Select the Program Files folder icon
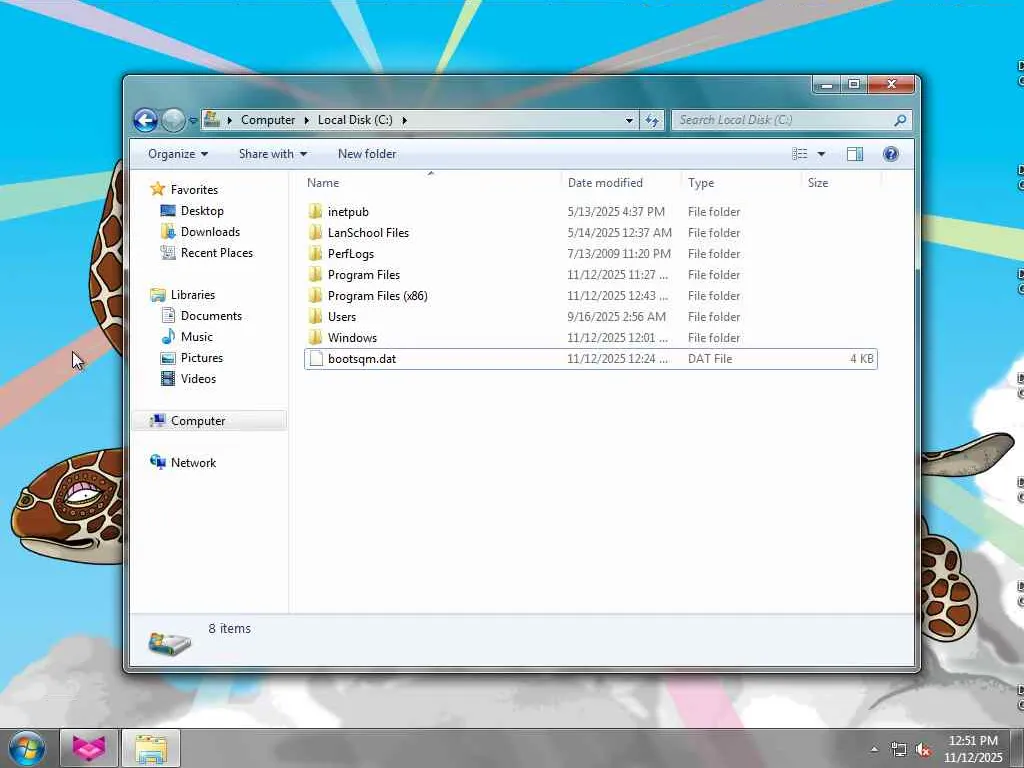 click(x=315, y=274)
